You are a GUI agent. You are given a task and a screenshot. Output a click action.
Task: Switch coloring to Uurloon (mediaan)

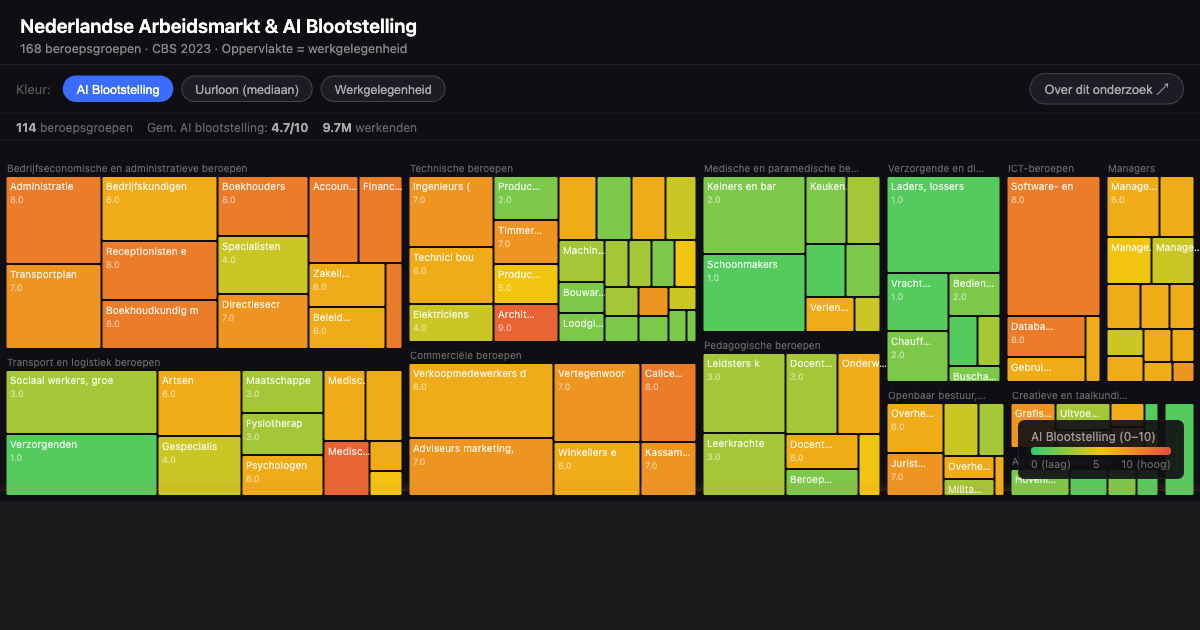pos(246,90)
